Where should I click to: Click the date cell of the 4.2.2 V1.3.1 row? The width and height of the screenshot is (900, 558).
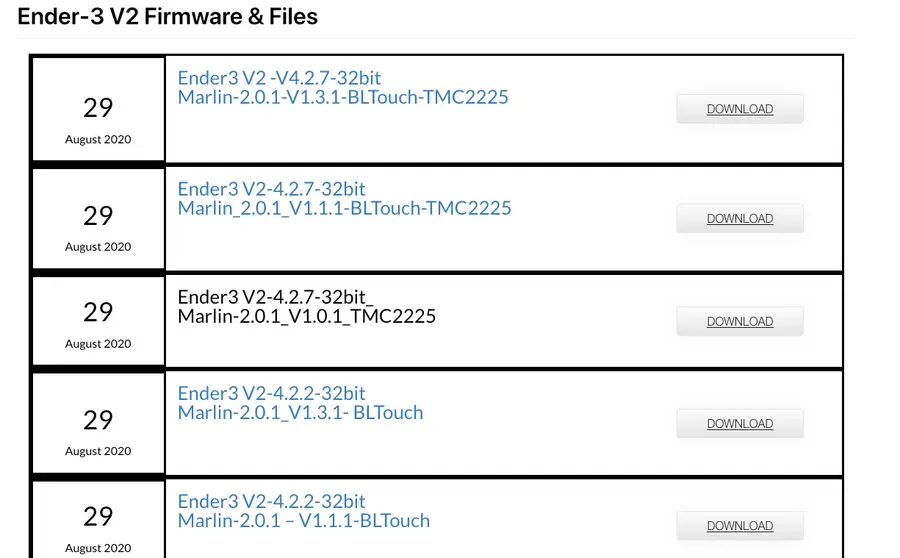pyautogui.click(x=98, y=423)
